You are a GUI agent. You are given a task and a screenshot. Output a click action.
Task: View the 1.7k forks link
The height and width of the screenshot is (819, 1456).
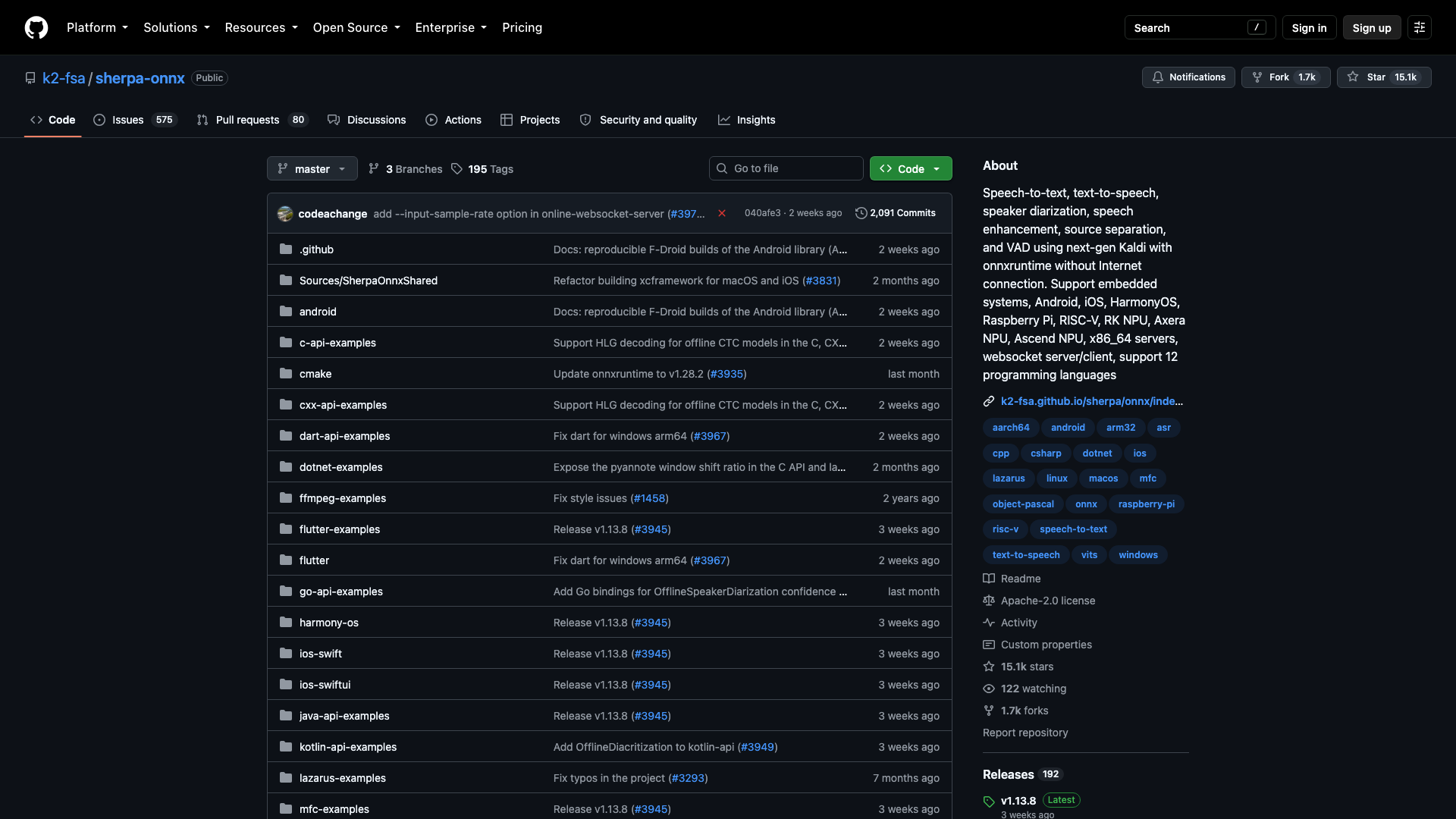pos(1015,711)
